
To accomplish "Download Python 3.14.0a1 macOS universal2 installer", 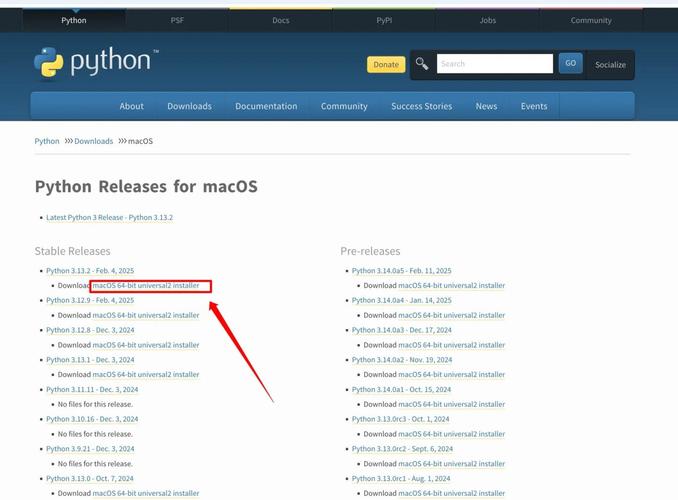I will pos(451,404).
